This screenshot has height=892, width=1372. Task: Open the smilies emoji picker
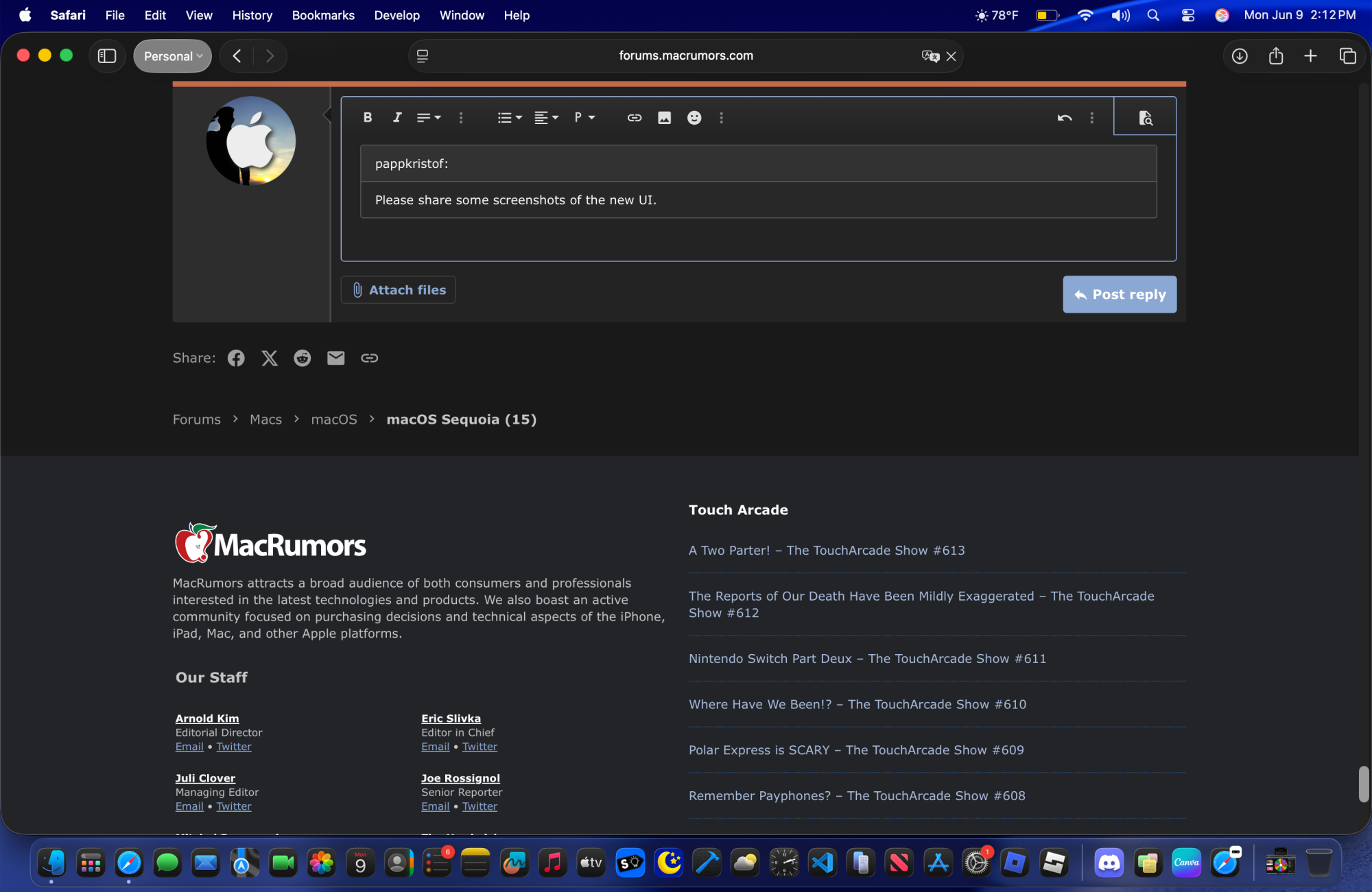point(694,117)
